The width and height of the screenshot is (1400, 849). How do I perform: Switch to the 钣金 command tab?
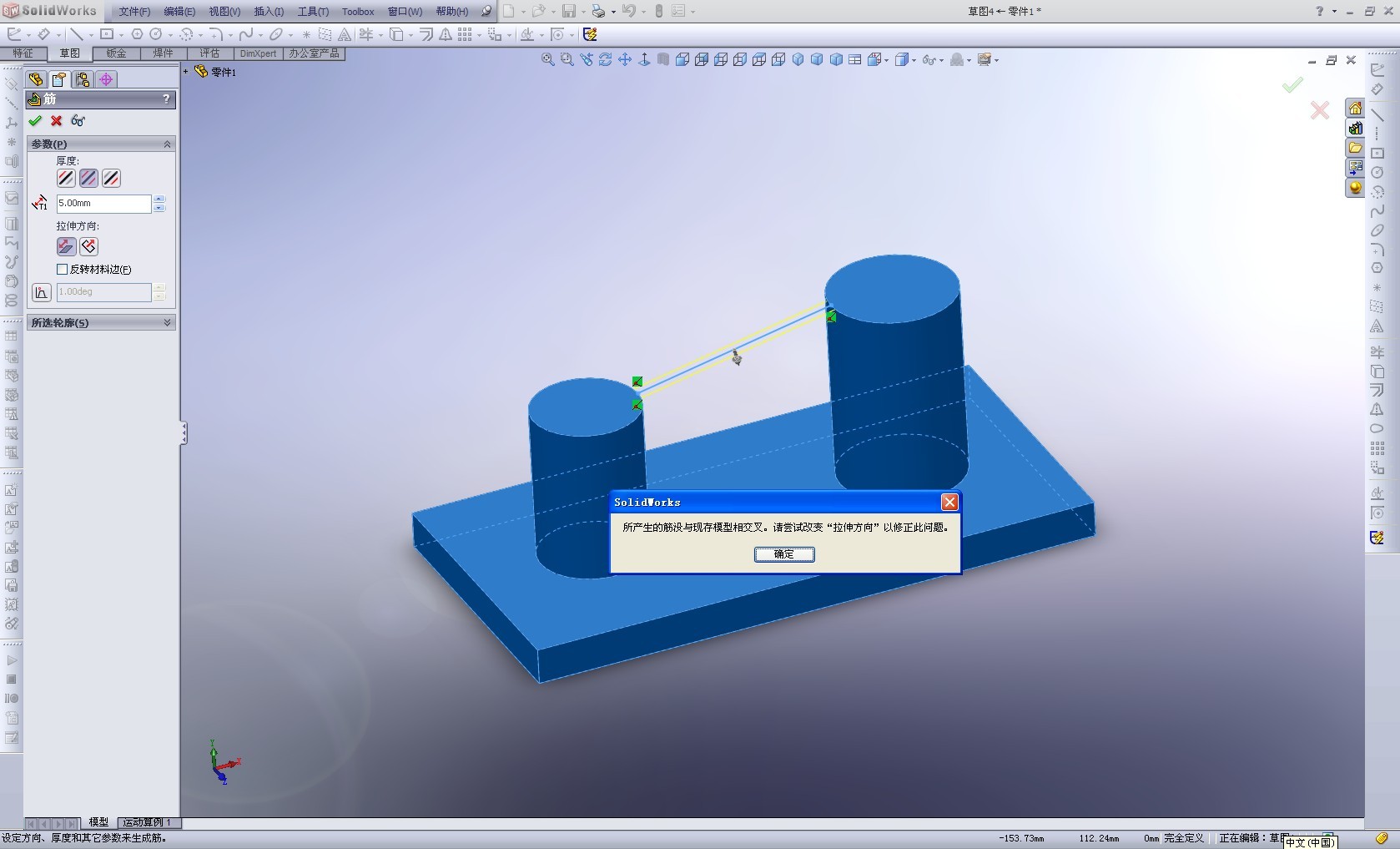coord(116,53)
